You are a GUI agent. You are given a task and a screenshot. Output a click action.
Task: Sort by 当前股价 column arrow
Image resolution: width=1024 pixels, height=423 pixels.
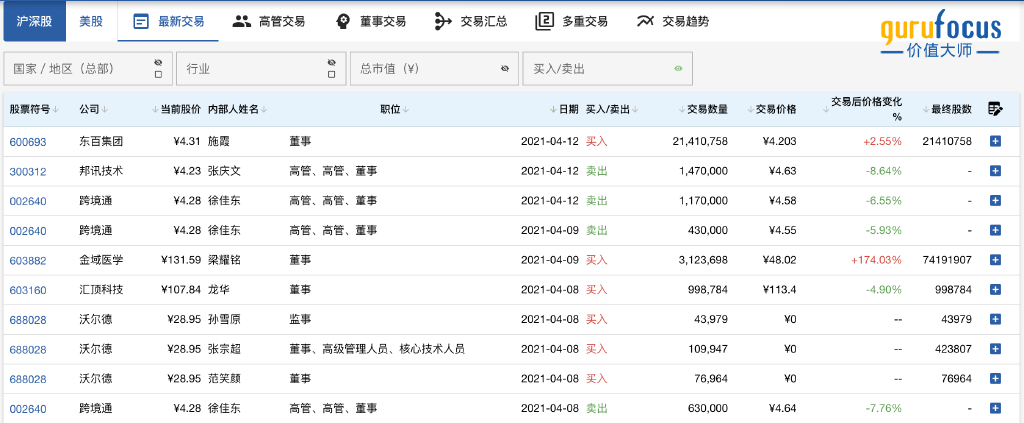(x=155, y=110)
